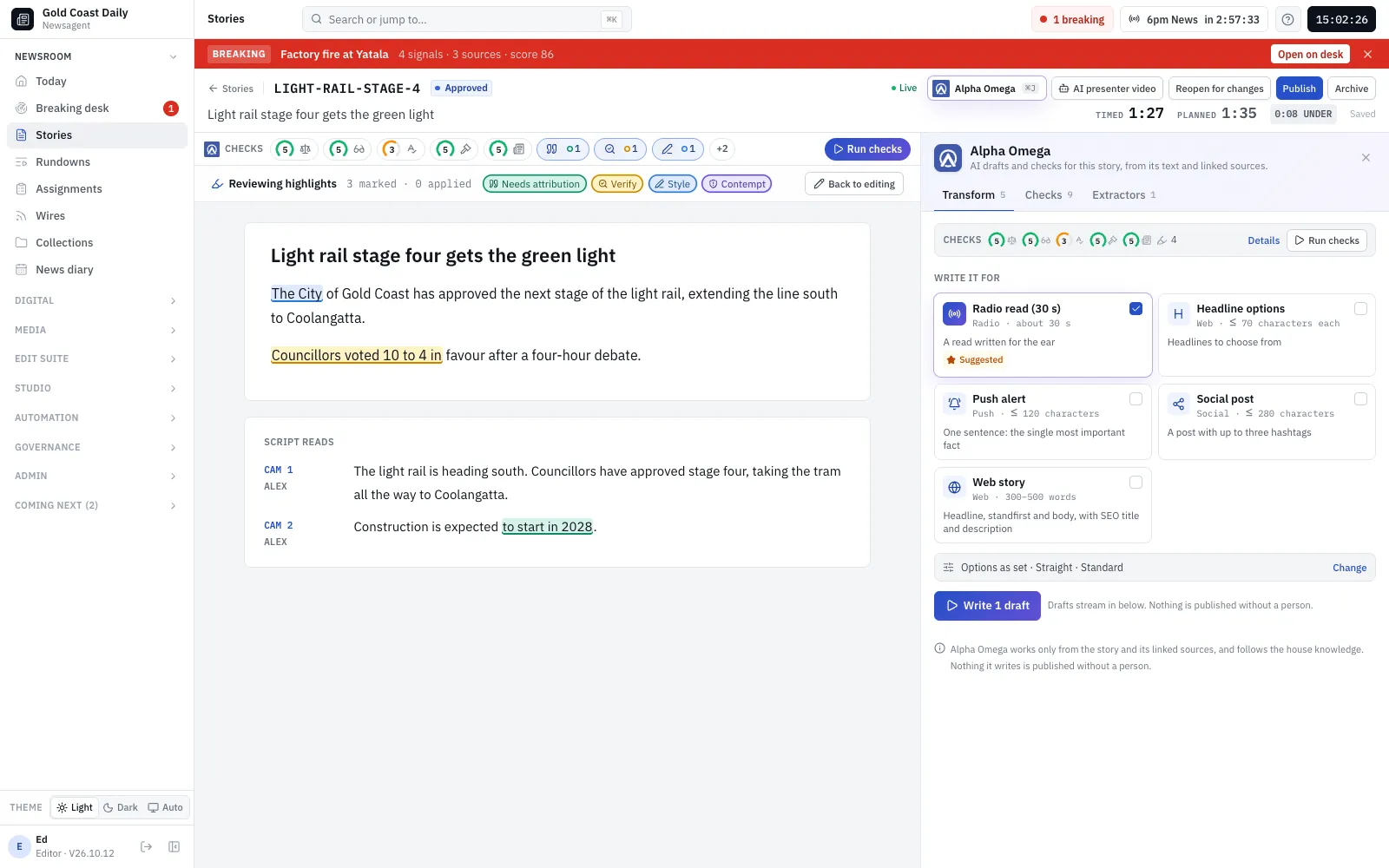1389x868 pixels.
Task: Check the Push alert option
Action: tap(1136, 398)
